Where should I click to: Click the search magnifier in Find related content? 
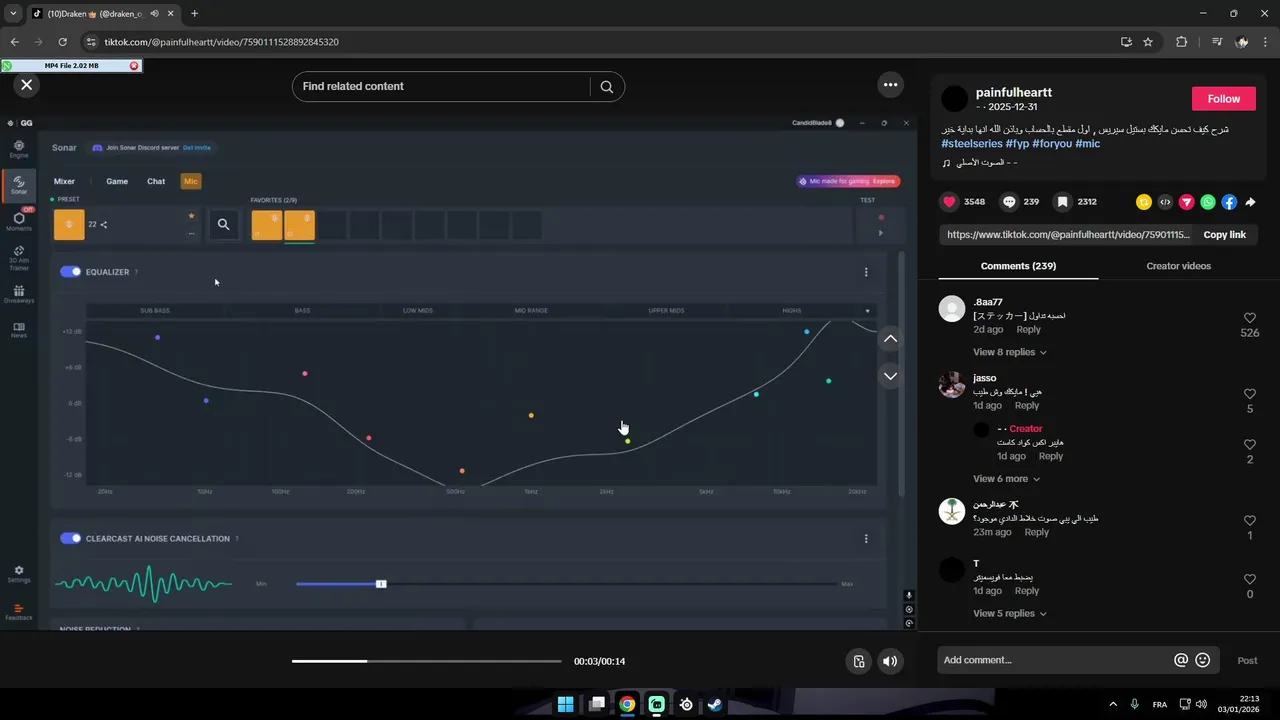[606, 86]
